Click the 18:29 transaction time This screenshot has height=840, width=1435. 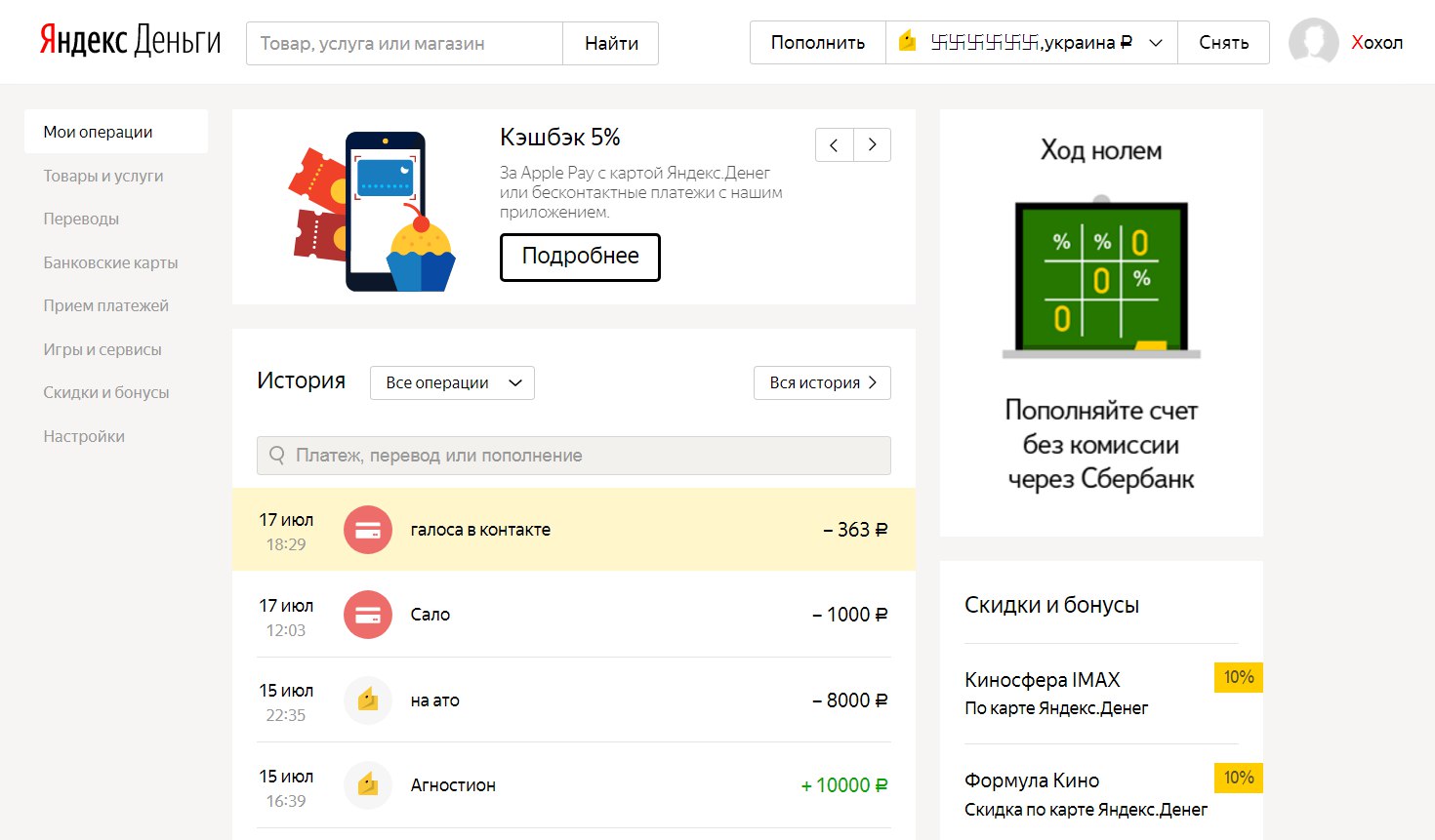coord(286,544)
